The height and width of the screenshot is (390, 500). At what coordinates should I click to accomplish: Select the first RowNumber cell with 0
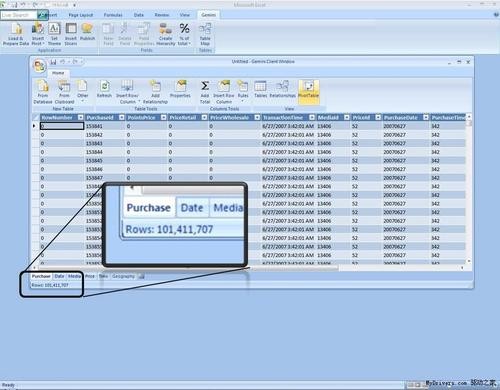(62, 126)
